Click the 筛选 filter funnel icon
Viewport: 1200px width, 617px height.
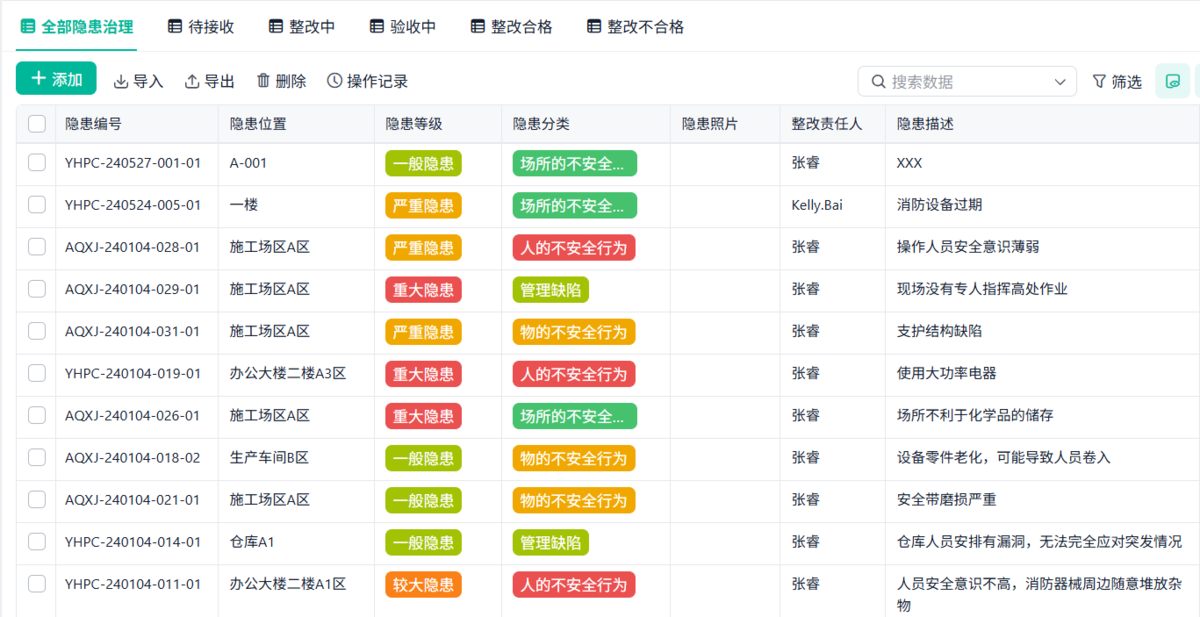[x=1099, y=81]
